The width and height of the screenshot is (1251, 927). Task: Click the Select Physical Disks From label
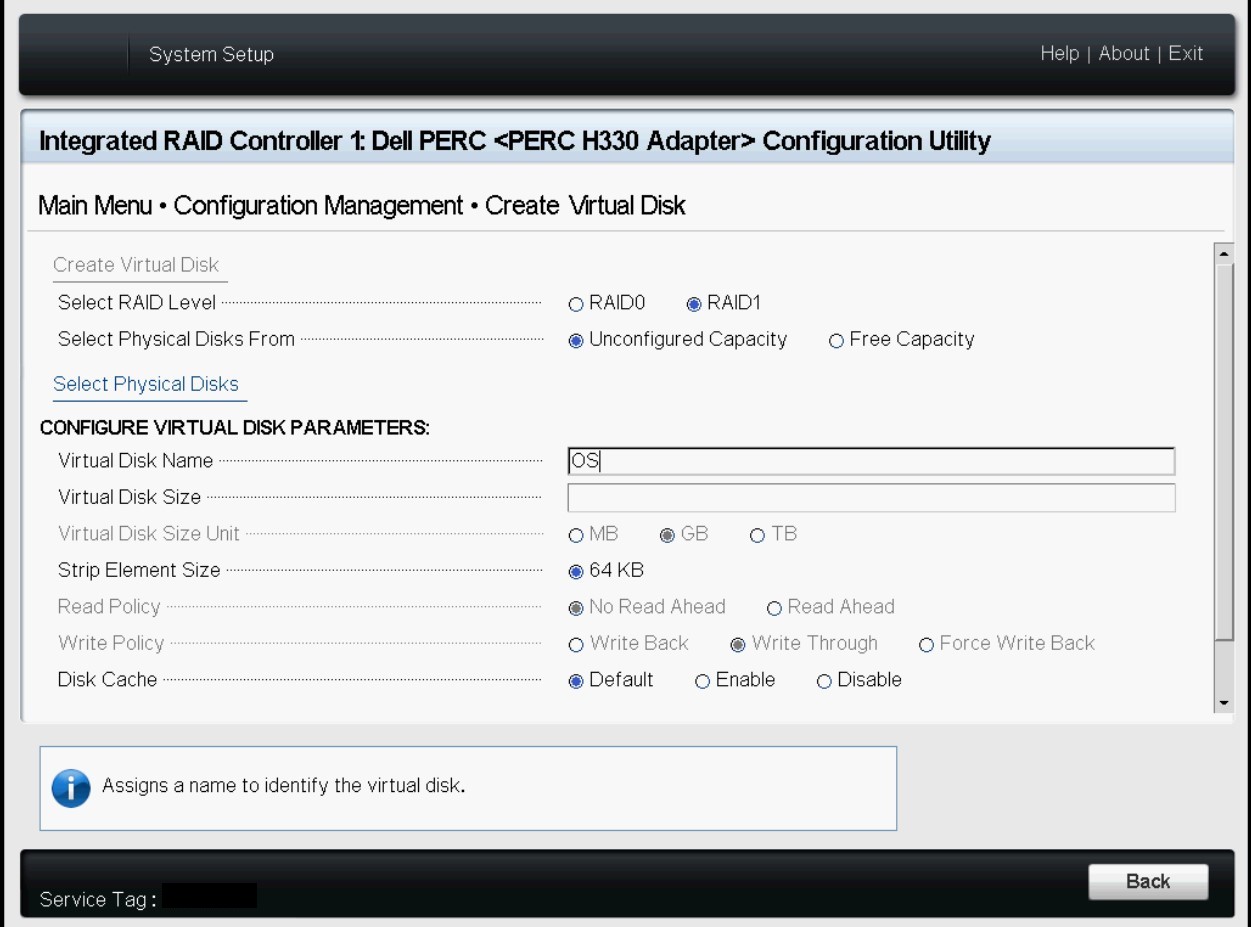pos(176,339)
